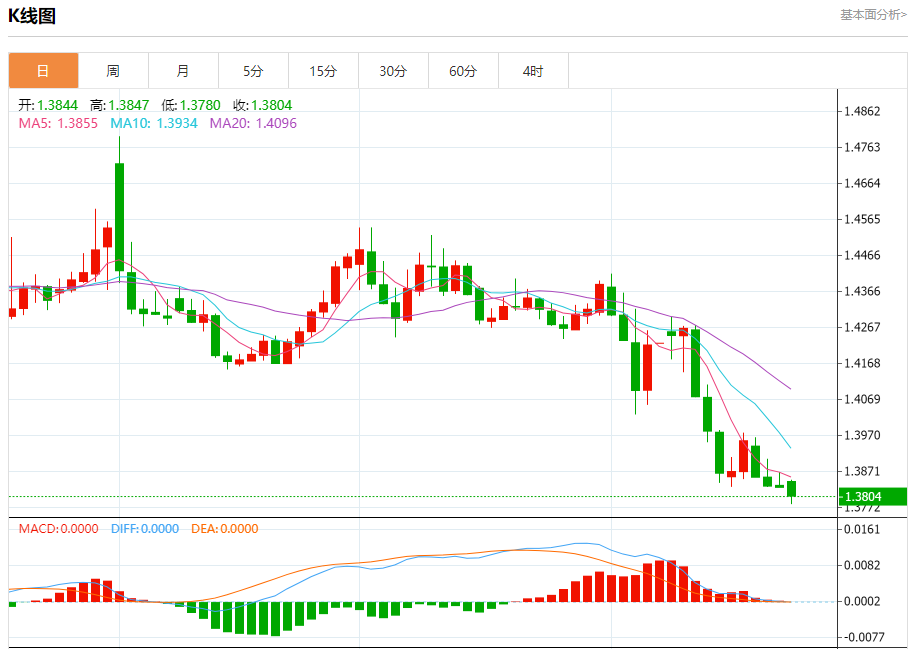The image size is (912, 649).
Task: Click the 1.4862 price axis label
Action: pos(862,111)
